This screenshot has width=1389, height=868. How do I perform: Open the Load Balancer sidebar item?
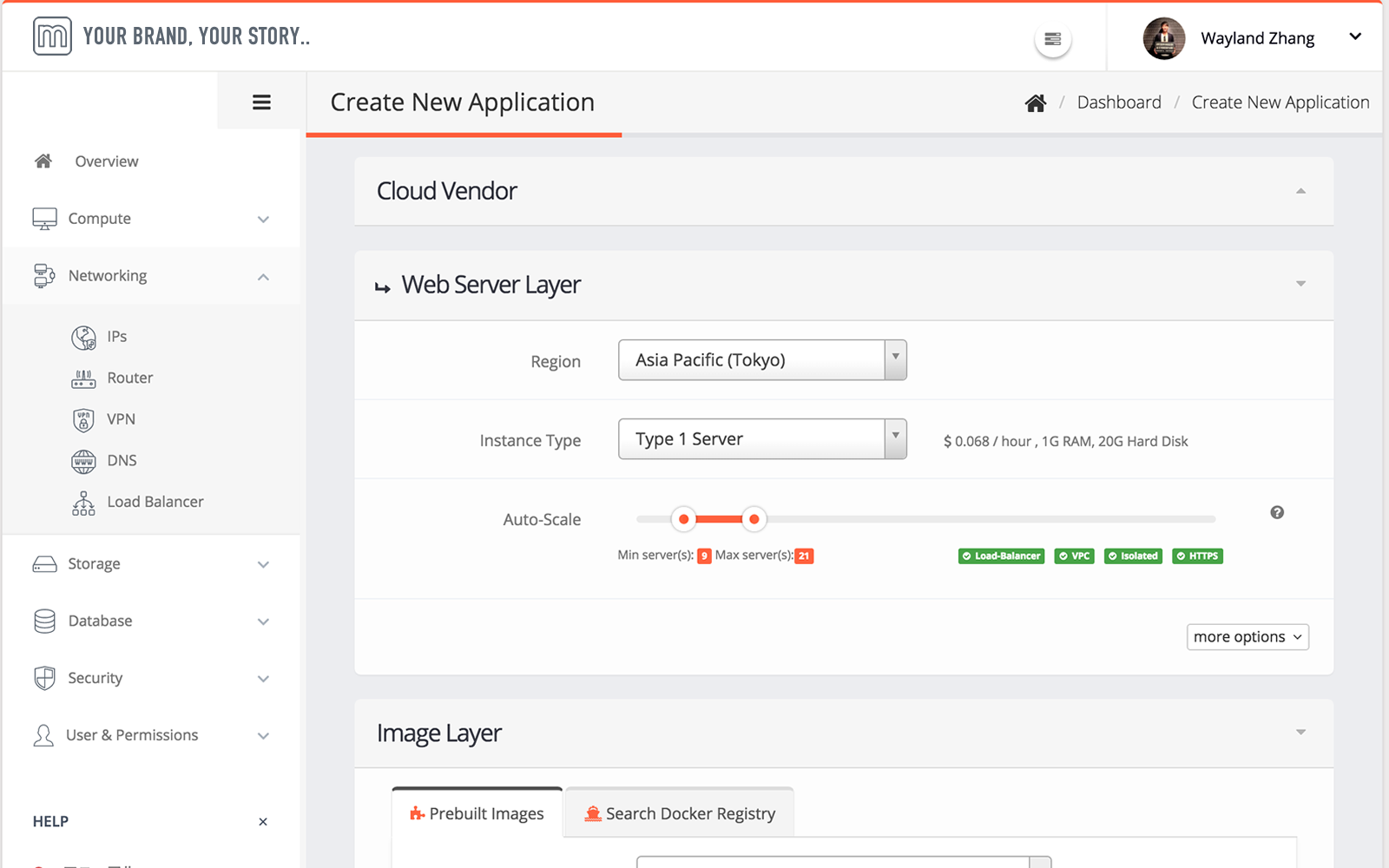155,503
